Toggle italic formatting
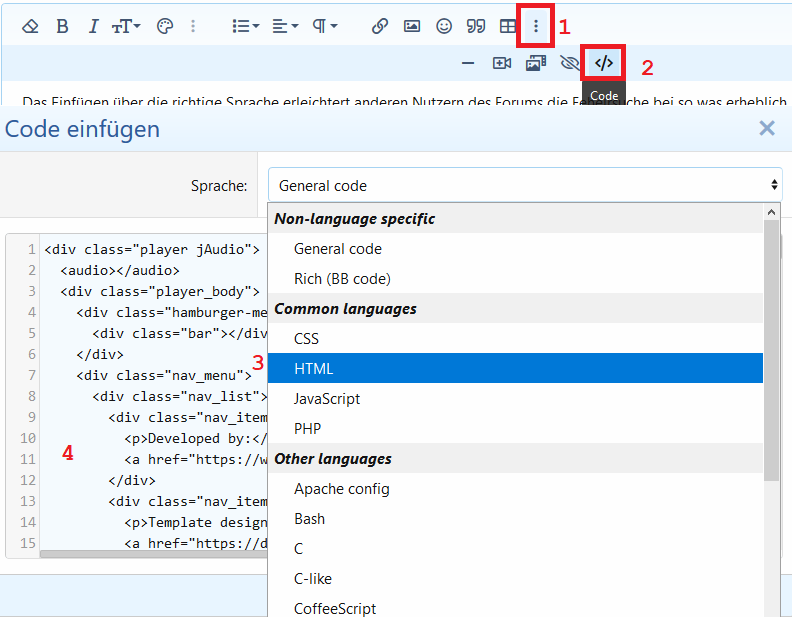 93,26
